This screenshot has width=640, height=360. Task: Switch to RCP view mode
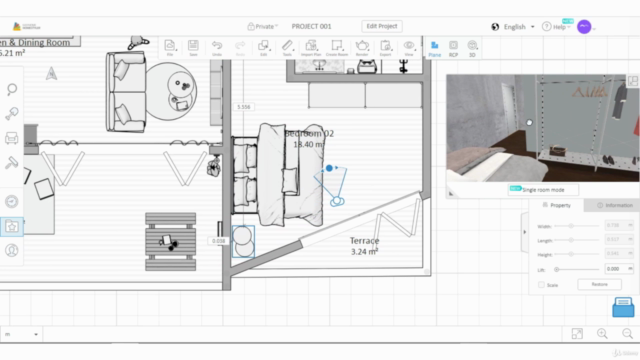tap(453, 48)
